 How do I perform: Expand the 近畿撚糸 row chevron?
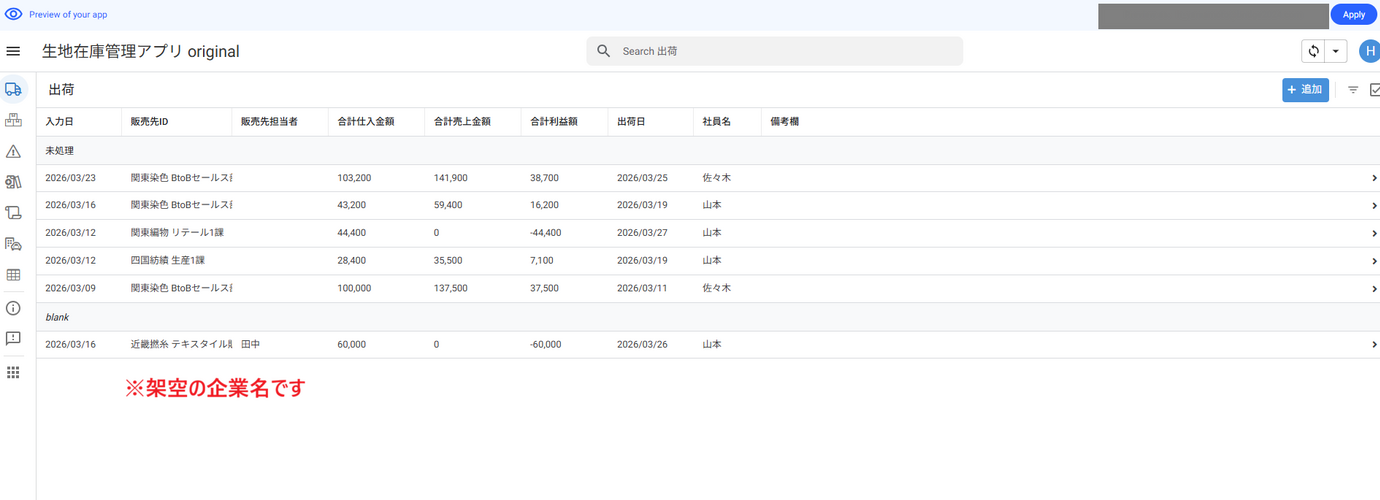point(1374,345)
